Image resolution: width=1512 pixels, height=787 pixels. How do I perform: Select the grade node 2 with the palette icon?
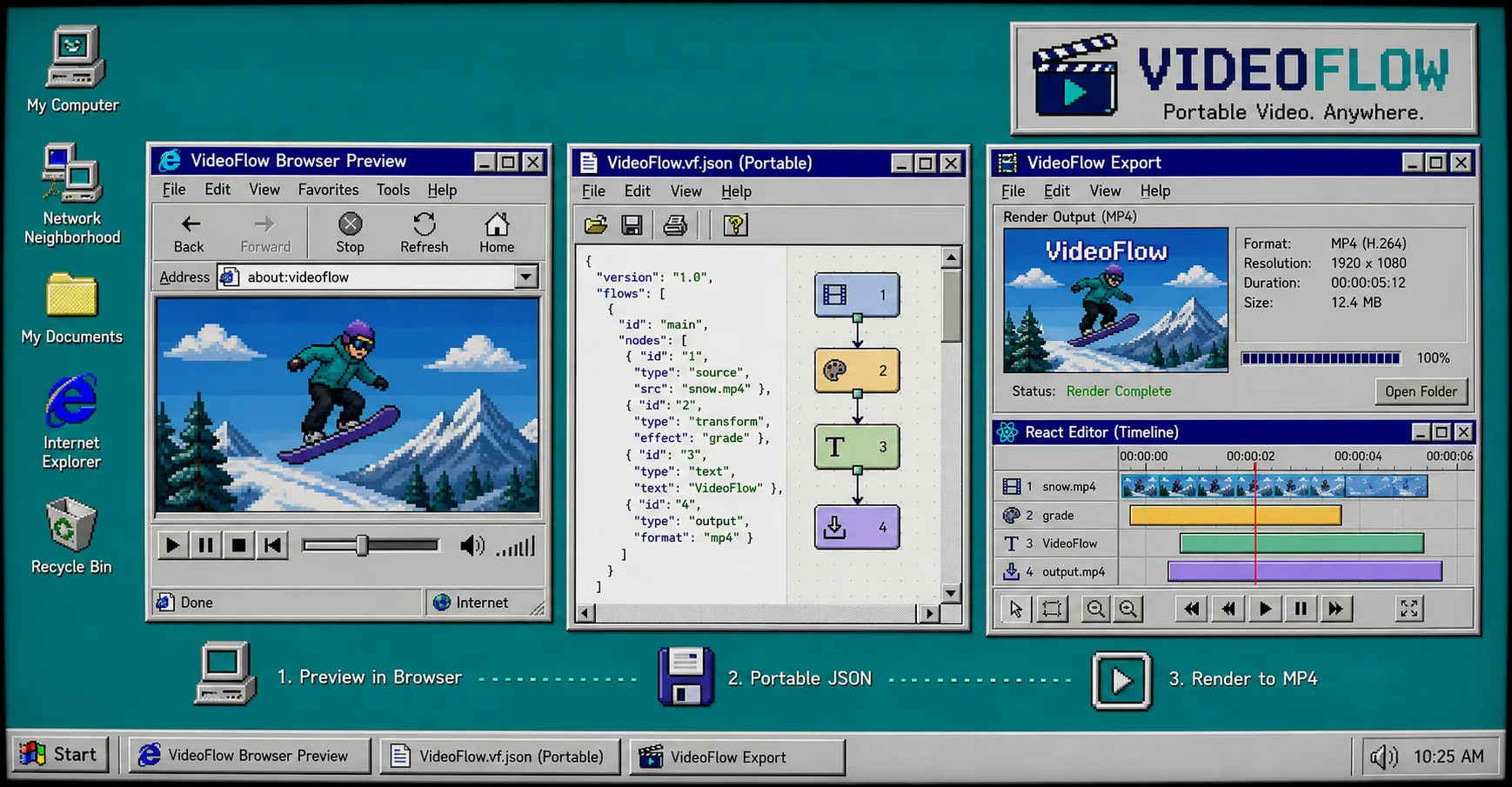(x=857, y=370)
